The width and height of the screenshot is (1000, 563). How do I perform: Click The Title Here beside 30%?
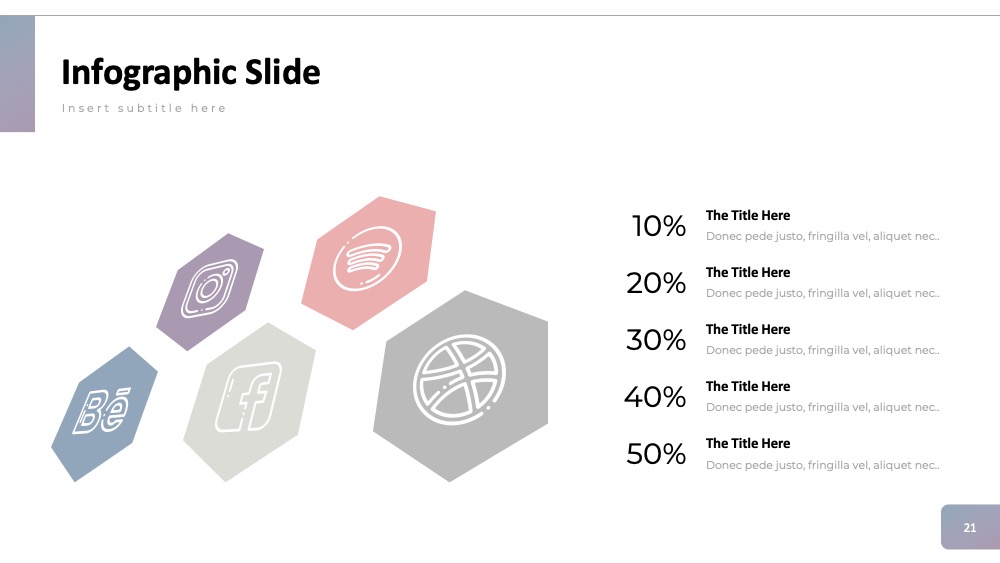tap(747, 330)
